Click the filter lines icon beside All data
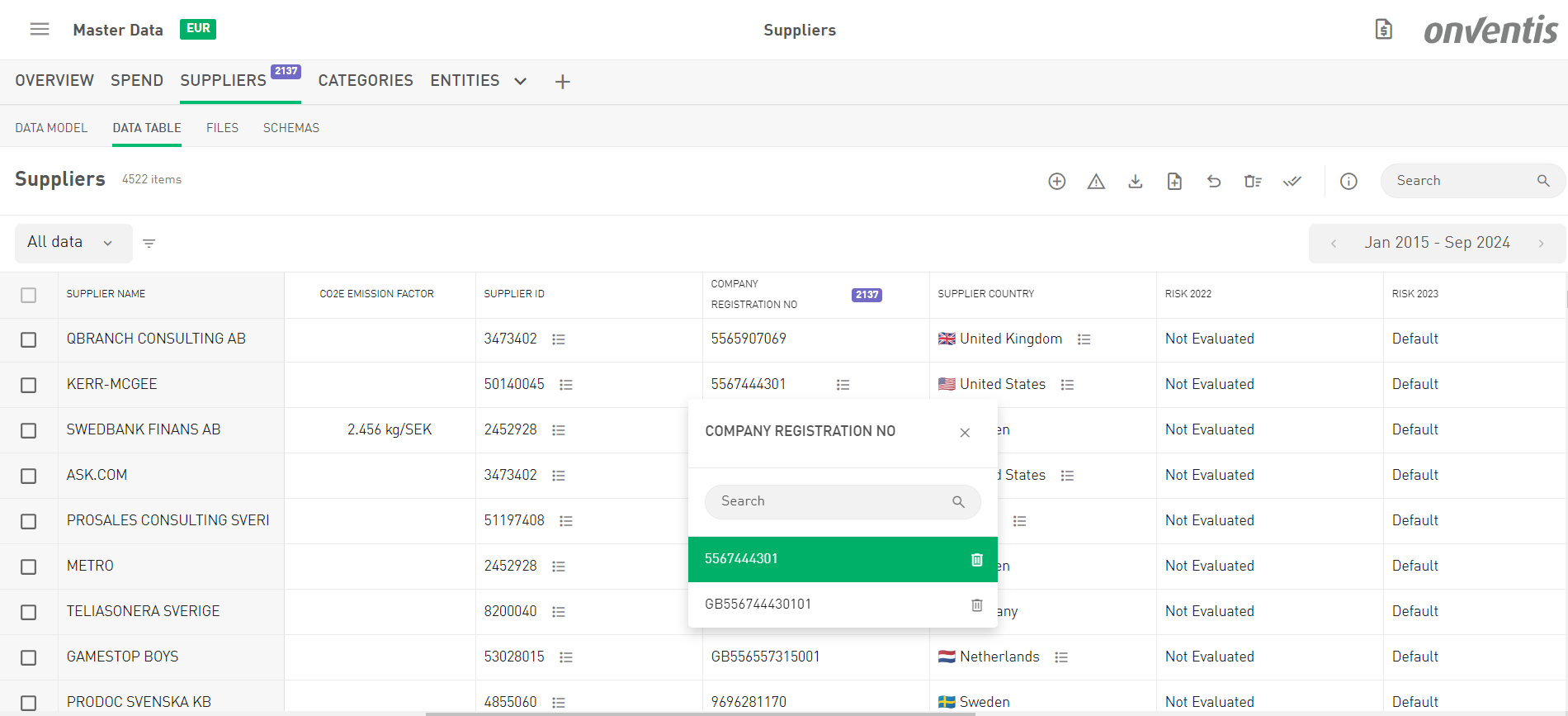This screenshot has width=1568, height=716. click(149, 244)
